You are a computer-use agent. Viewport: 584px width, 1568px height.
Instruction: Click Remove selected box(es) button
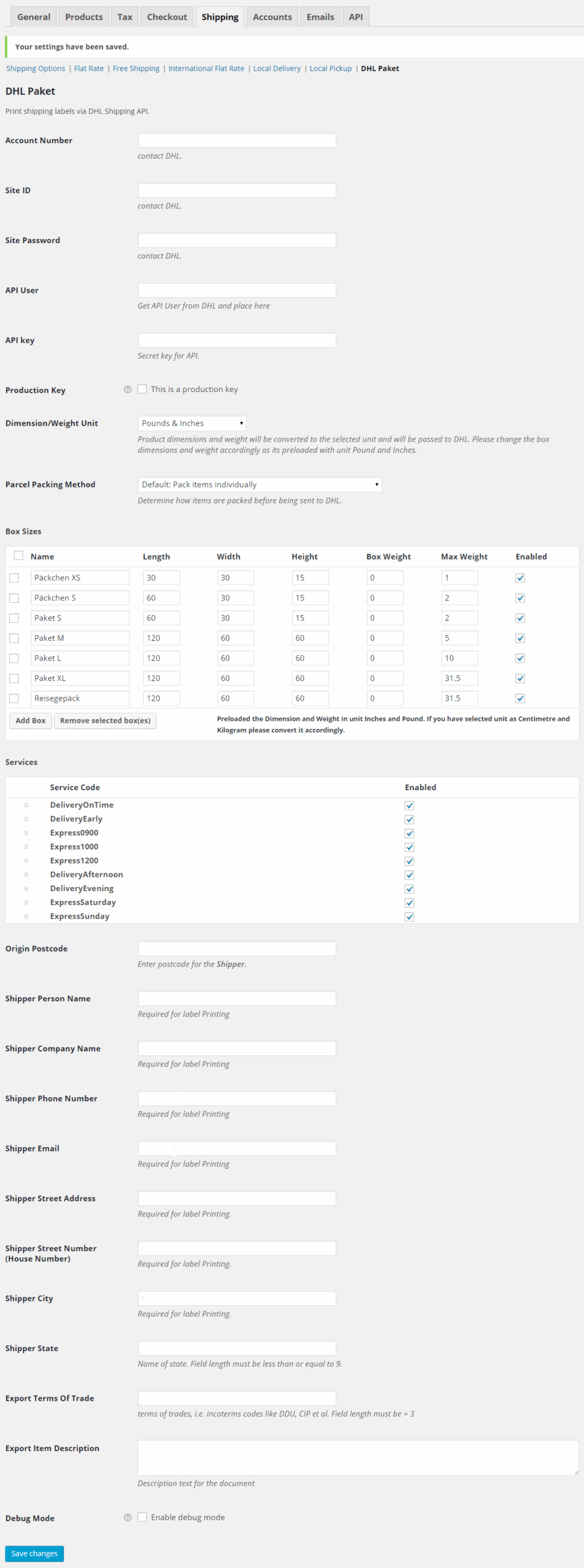[x=105, y=721]
